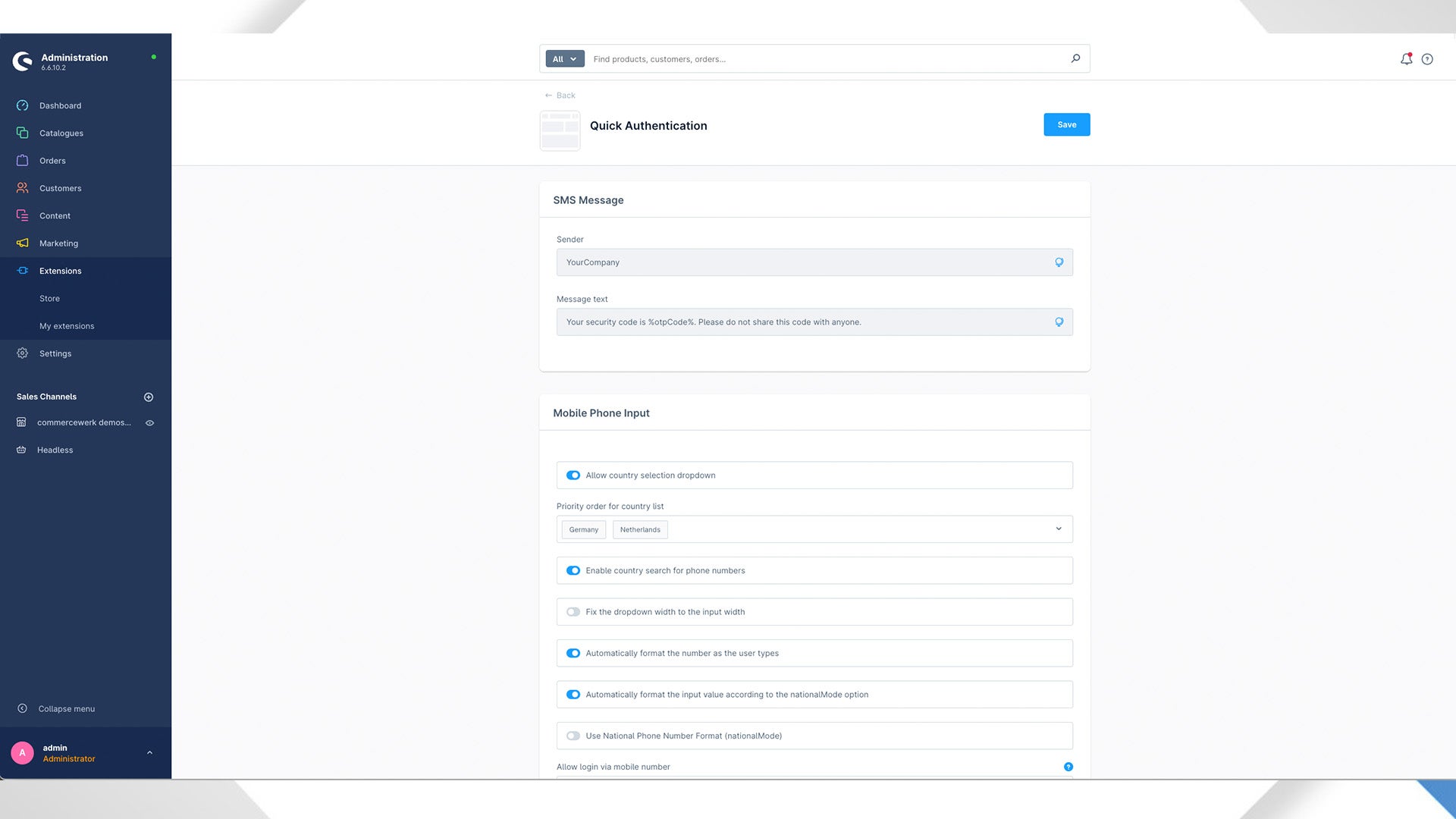1456x819 pixels.
Task: Click the Settings gear icon
Action: coord(23,353)
